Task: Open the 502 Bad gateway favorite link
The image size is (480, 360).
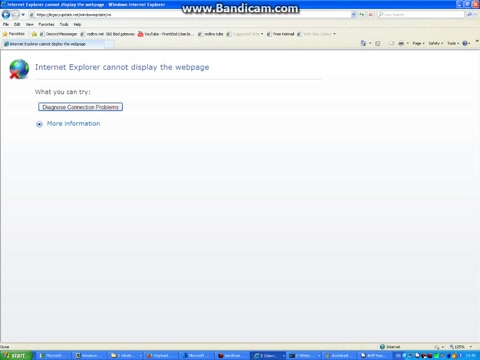Action: point(108,34)
